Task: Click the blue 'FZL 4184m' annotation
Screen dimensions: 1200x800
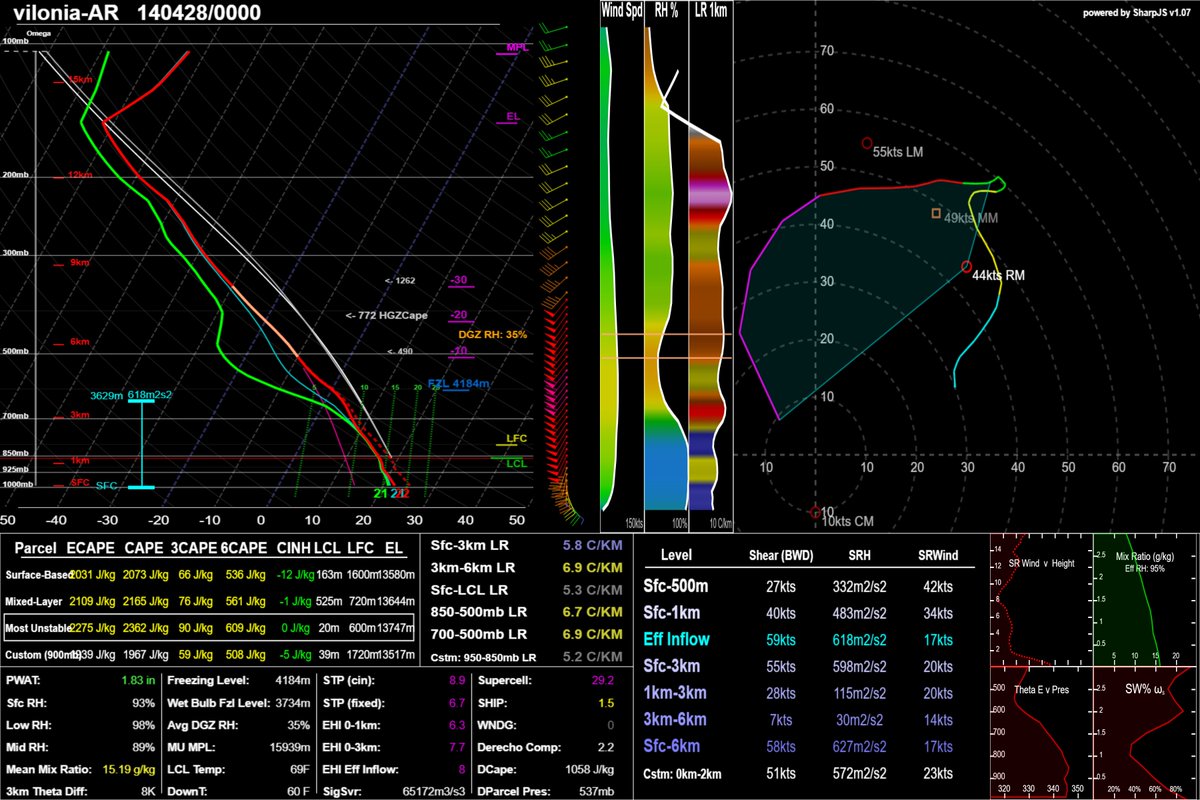Action: (x=457, y=383)
